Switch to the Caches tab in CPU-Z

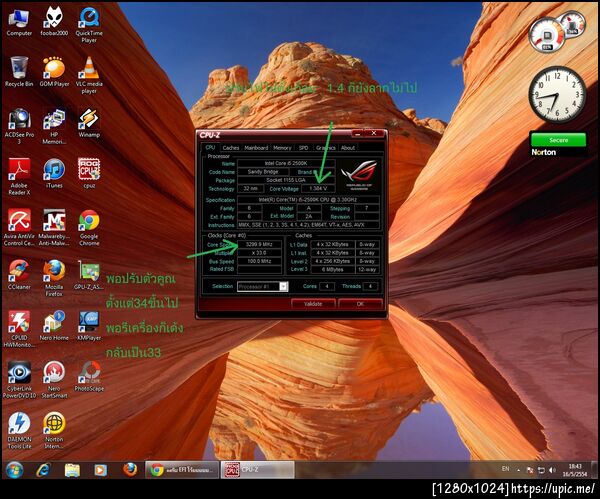[231, 148]
